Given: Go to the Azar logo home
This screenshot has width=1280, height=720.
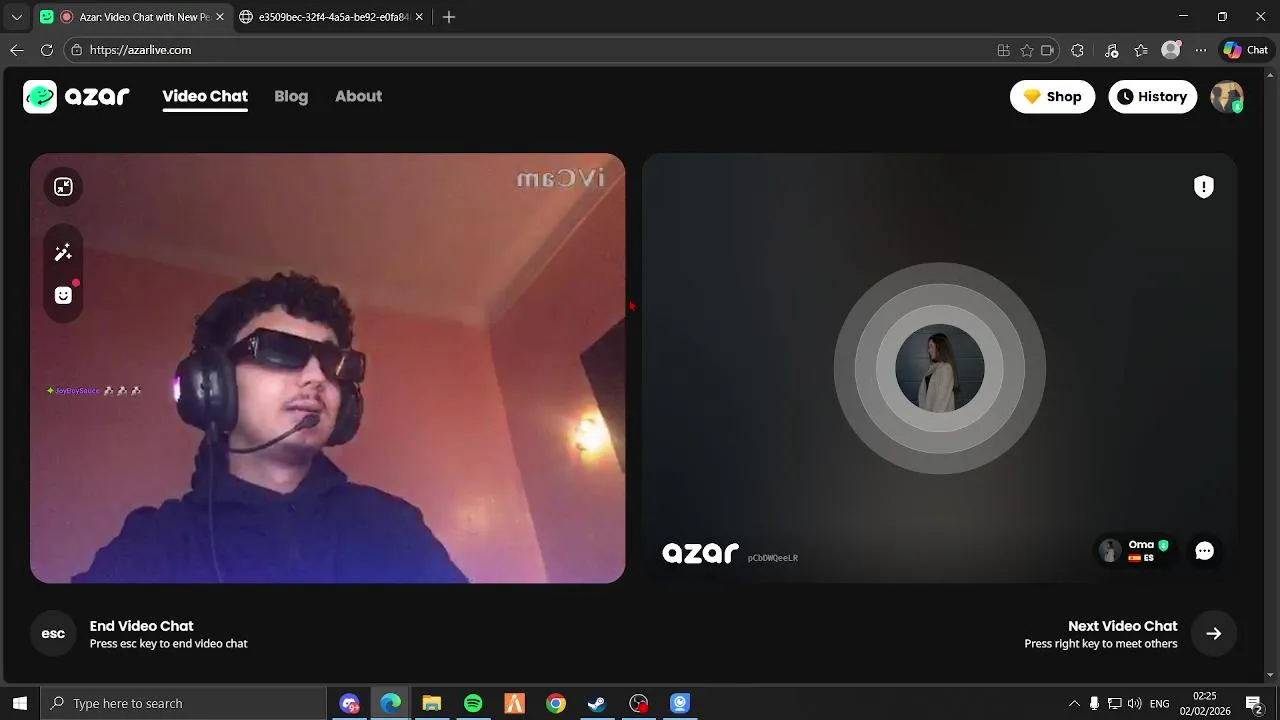Looking at the screenshot, I should click(x=77, y=97).
